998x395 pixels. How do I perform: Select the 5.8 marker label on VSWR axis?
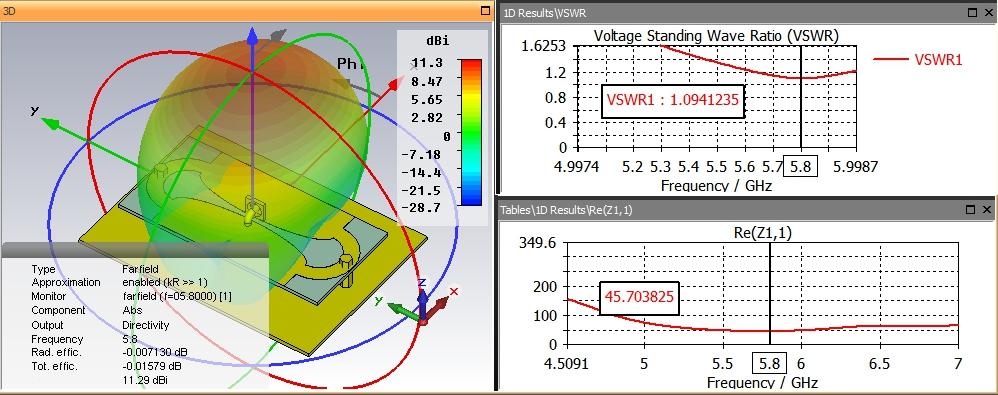[800, 167]
